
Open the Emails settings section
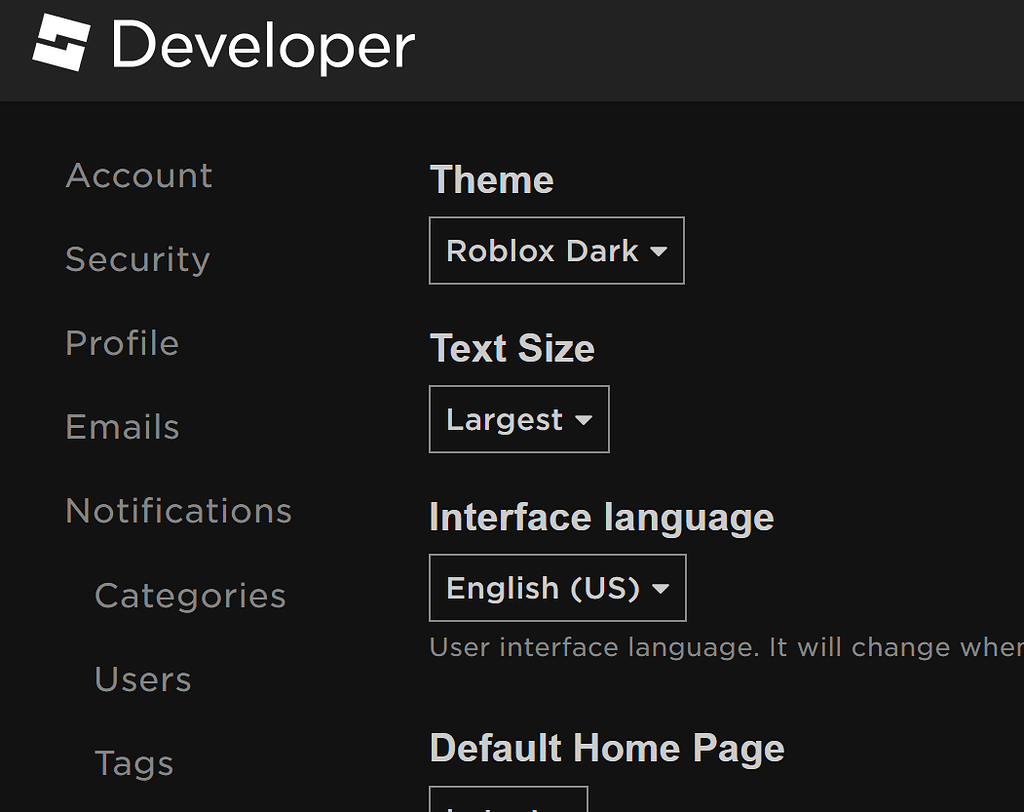[122, 427]
